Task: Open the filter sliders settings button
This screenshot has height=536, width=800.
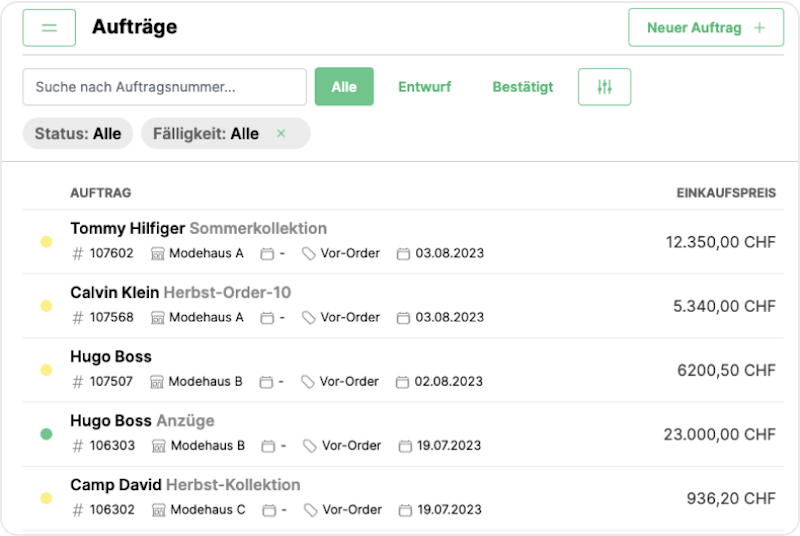Action: (604, 87)
